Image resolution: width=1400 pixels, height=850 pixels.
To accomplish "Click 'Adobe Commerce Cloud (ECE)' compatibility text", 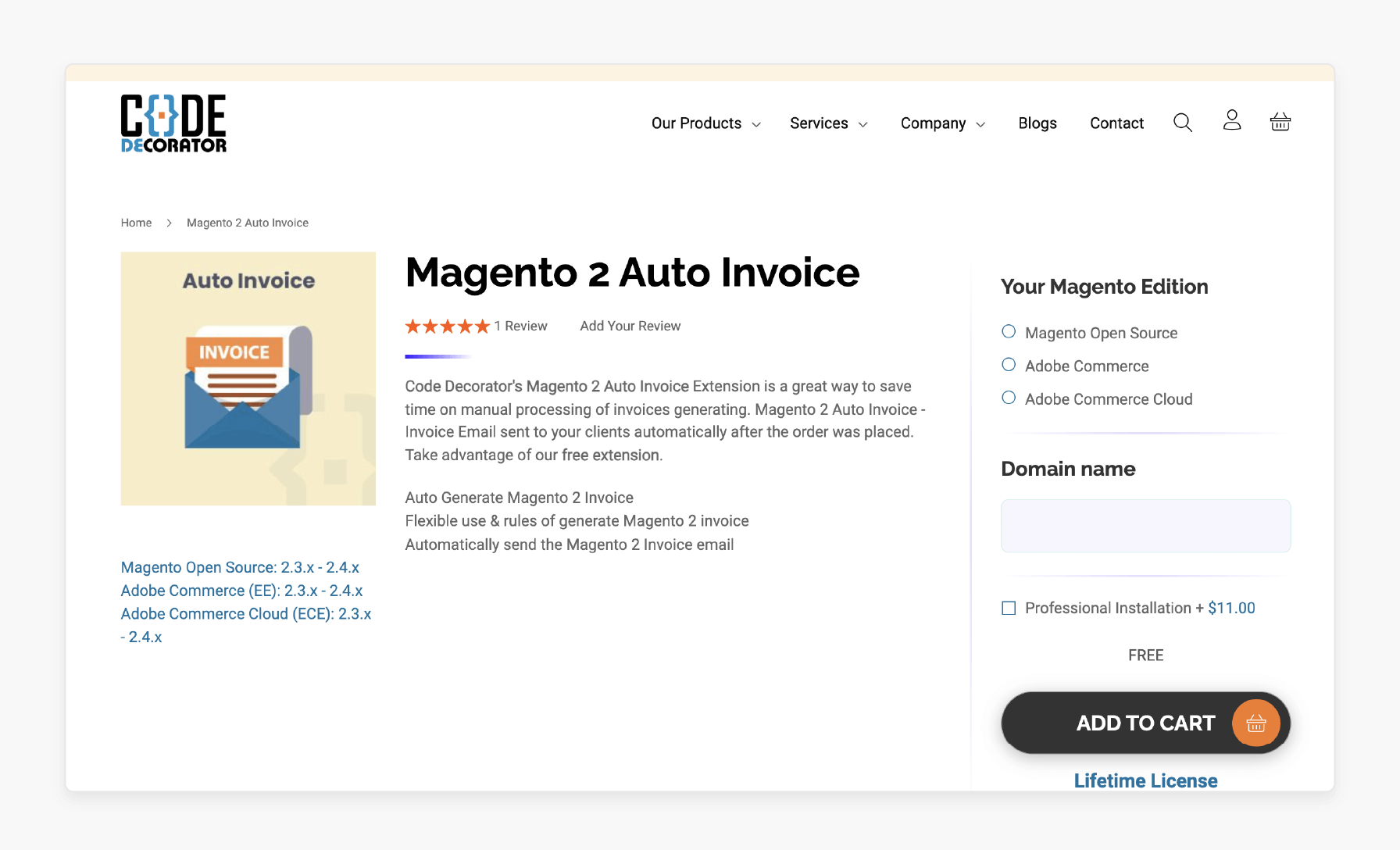I will coord(246,625).
